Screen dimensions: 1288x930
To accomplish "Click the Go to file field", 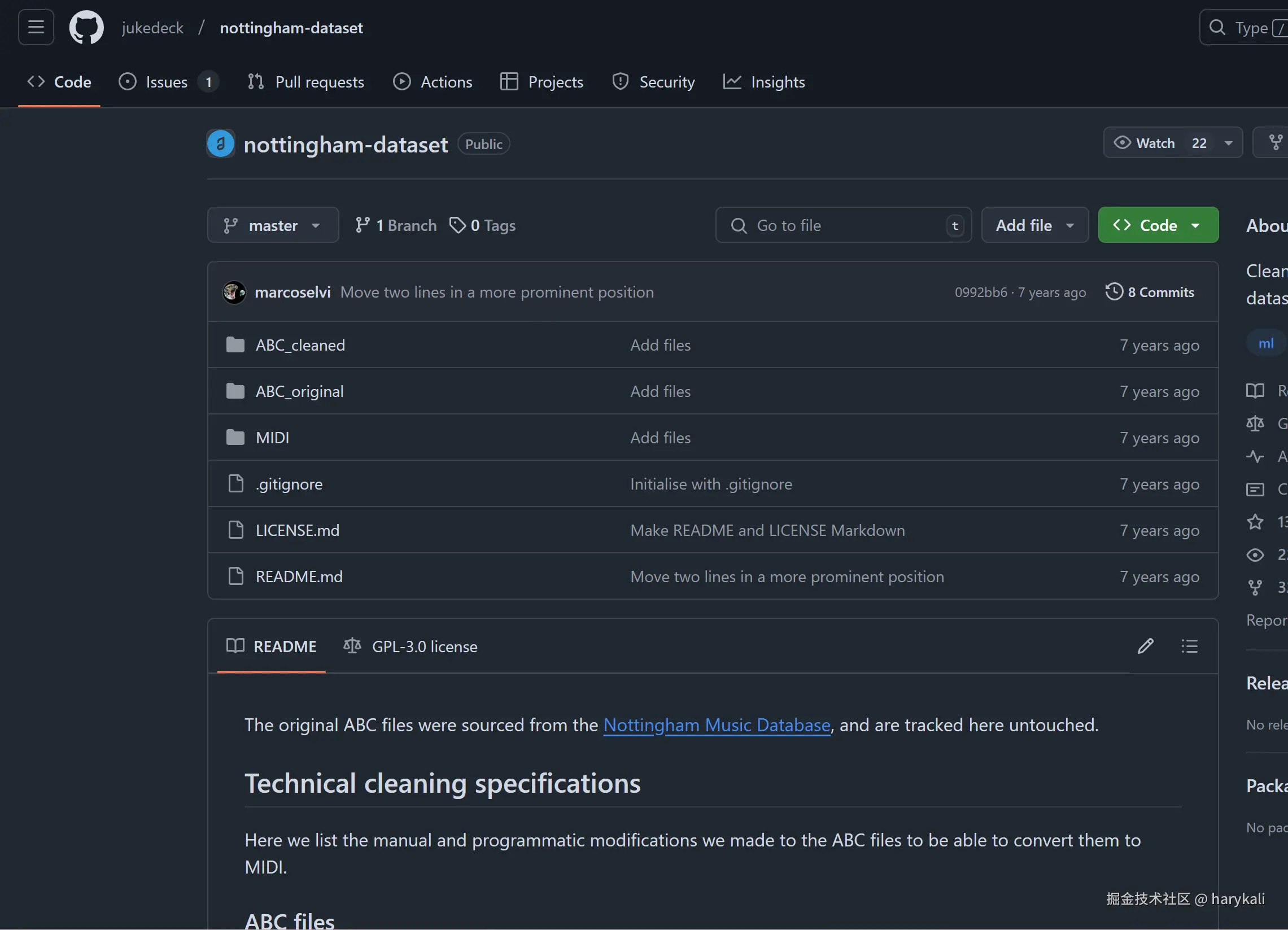I will tap(844, 225).
